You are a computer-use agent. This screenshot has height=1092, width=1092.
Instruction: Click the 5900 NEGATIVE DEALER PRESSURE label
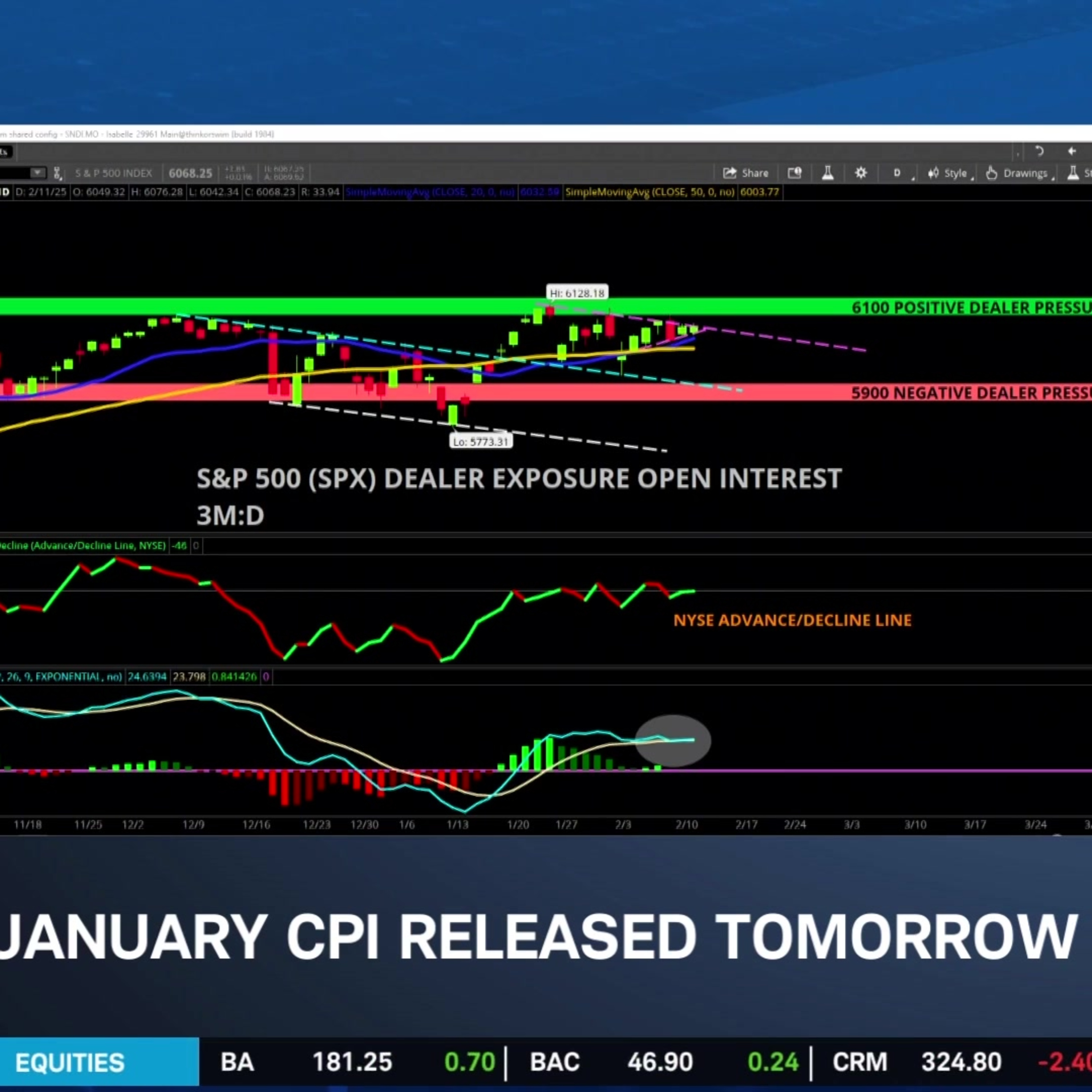(972, 393)
